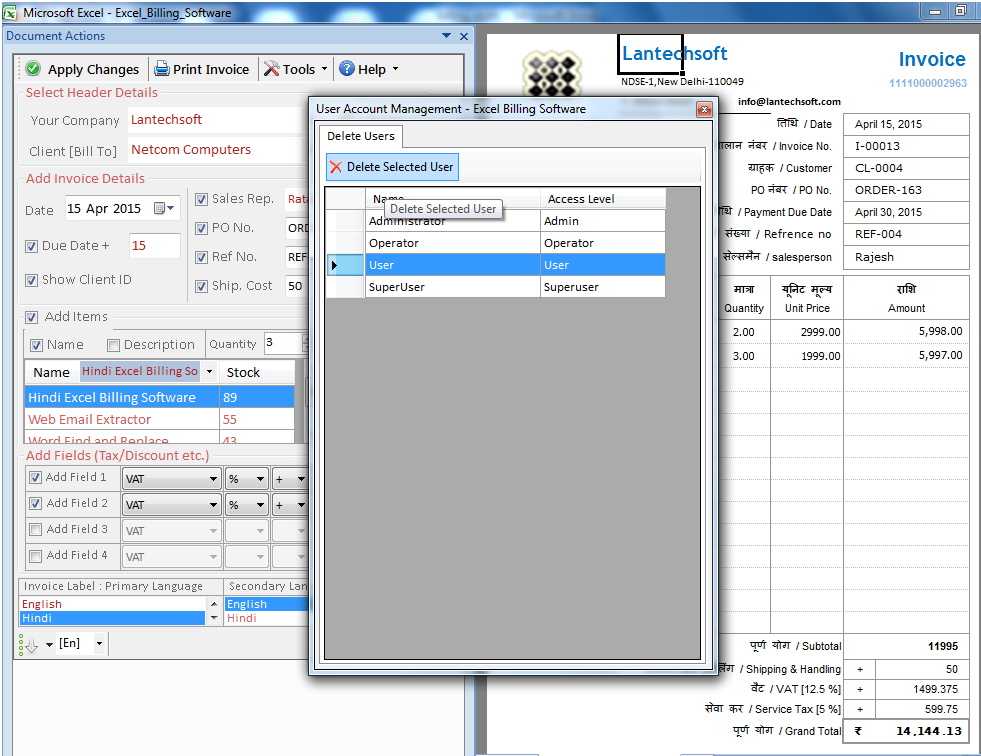The width and height of the screenshot is (981, 756).
Task: Select Hindi Excel Billing Software item row
Action: [160, 397]
